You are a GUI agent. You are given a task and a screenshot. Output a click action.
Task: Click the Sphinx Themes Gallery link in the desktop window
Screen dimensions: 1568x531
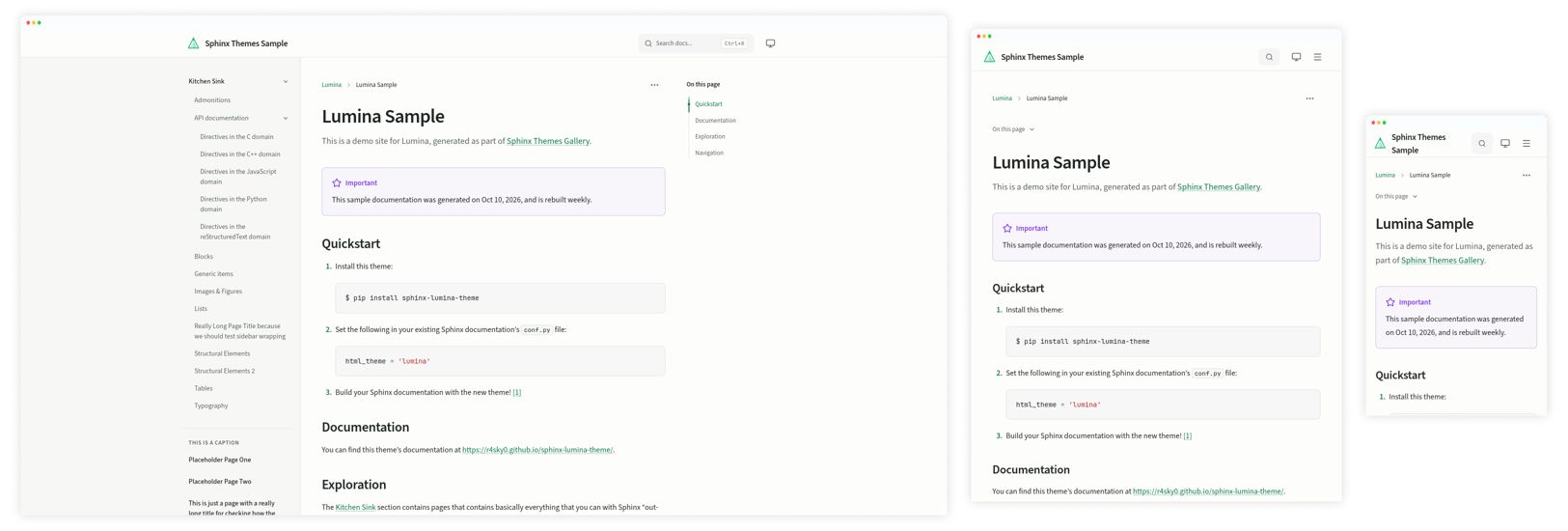(x=548, y=141)
